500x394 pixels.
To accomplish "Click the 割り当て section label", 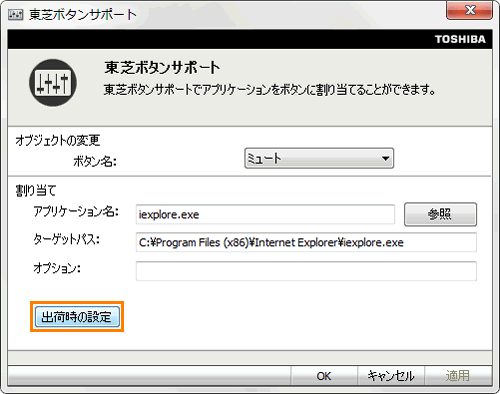I will click(x=36, y=191).
